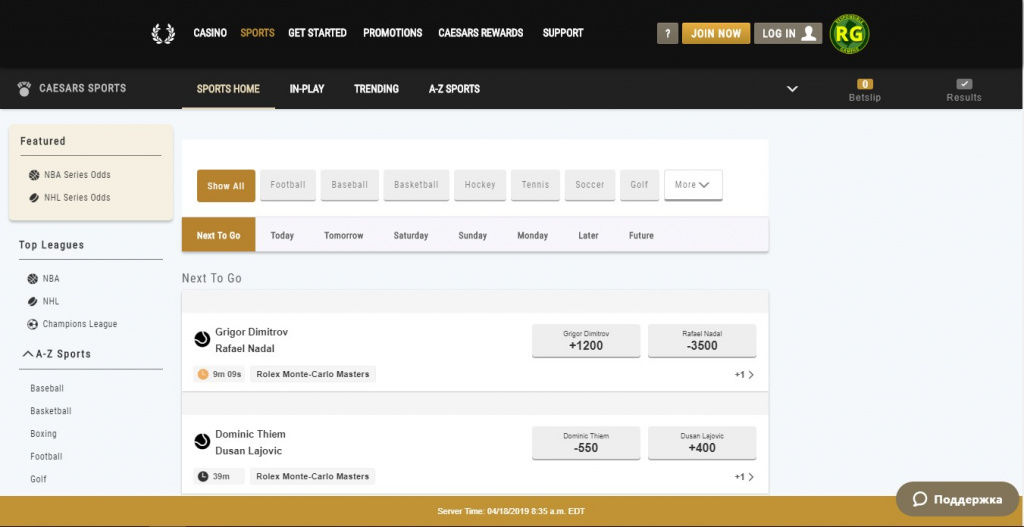The width and height of the screenshot is (1024, 527).
Task: Select the Later time tab
Action: point(588,235)
